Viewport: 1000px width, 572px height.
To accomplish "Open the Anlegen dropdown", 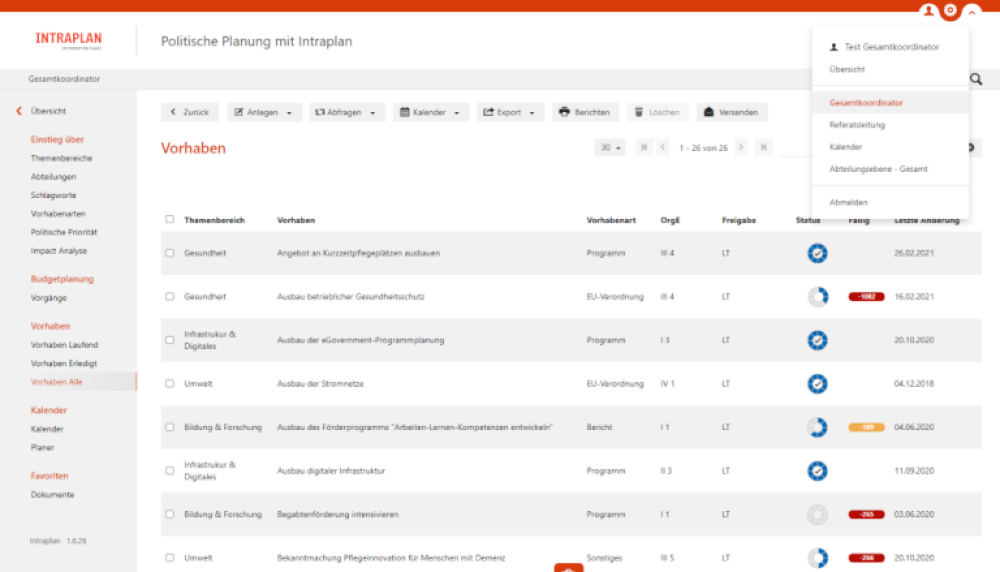I will click(x=264, y=112).
